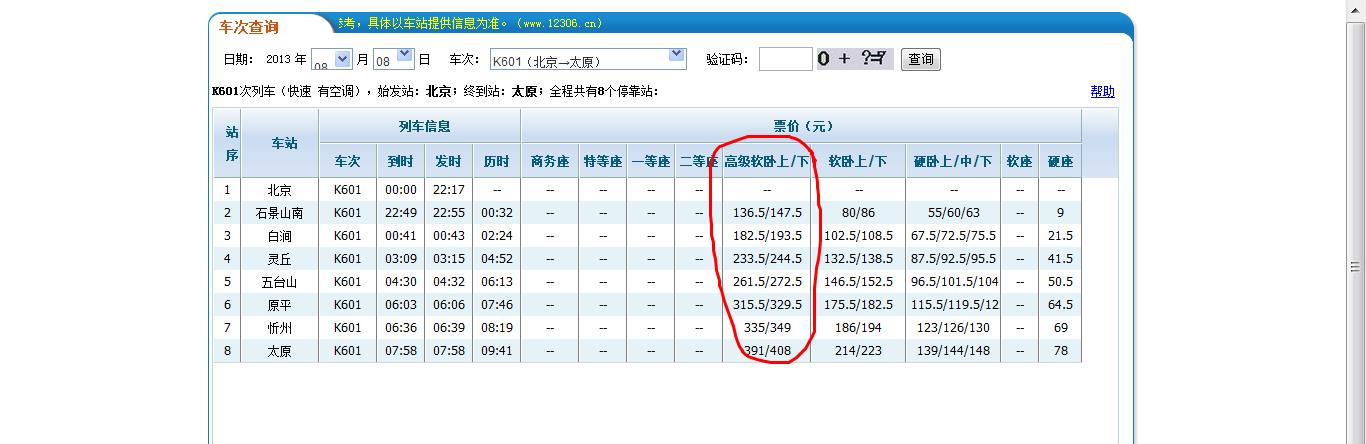Click the 硬卧上/中/下 column header

(x=953, y=161)
